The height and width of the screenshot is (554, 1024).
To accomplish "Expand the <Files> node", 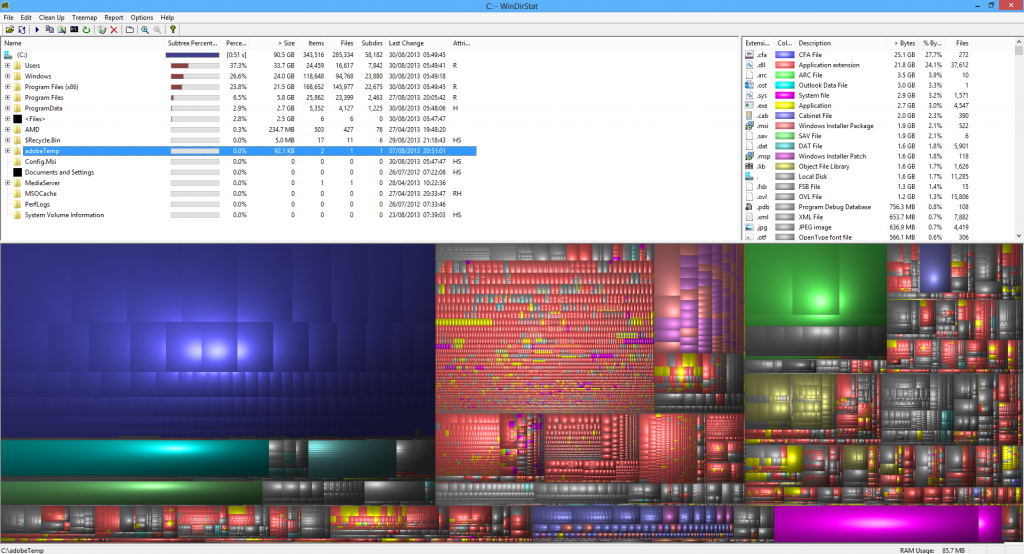I will (x=8, y=119).
